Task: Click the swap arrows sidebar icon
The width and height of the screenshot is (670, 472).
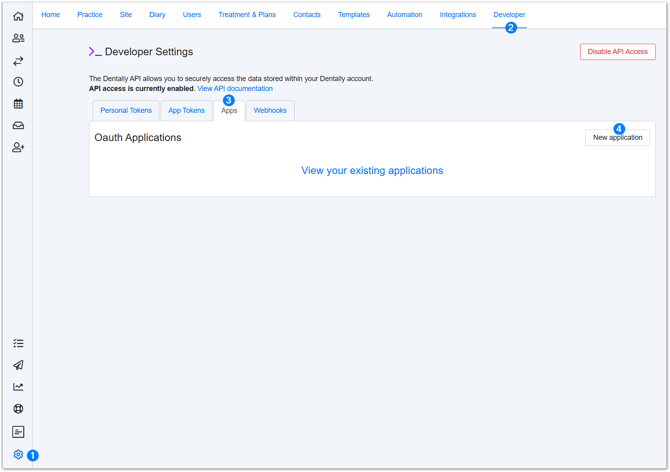Action: click(18, 60)
